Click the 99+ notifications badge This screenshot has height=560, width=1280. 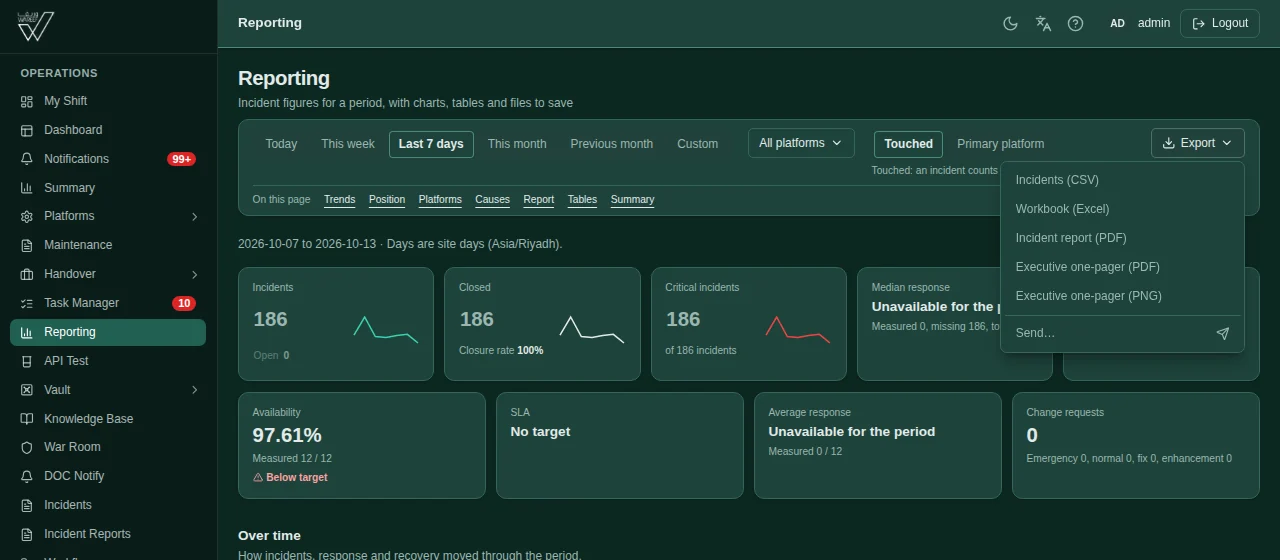click(x=181, y=159)
